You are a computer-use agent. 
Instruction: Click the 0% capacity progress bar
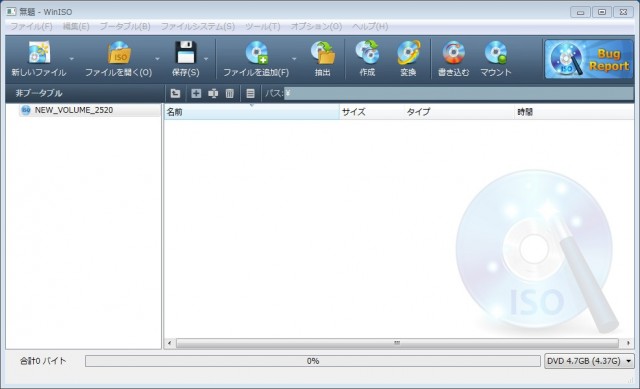(313, 361)
